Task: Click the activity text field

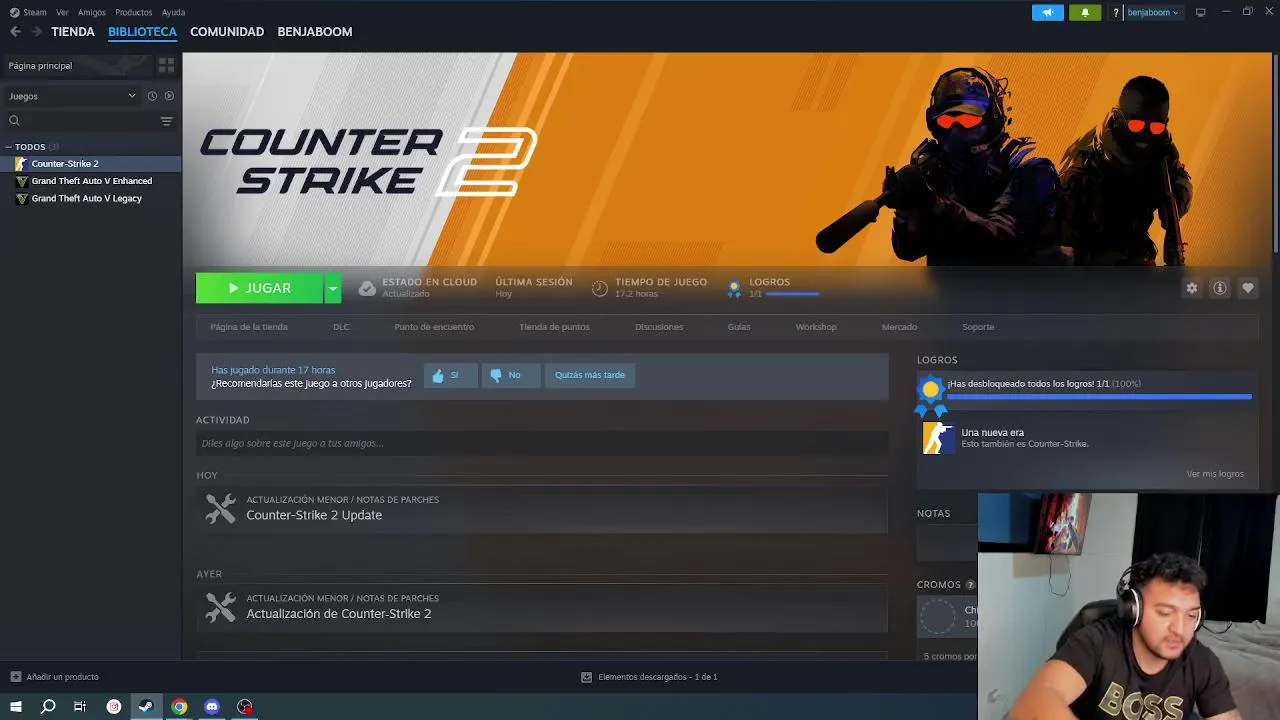Action: tap(542, 443)
